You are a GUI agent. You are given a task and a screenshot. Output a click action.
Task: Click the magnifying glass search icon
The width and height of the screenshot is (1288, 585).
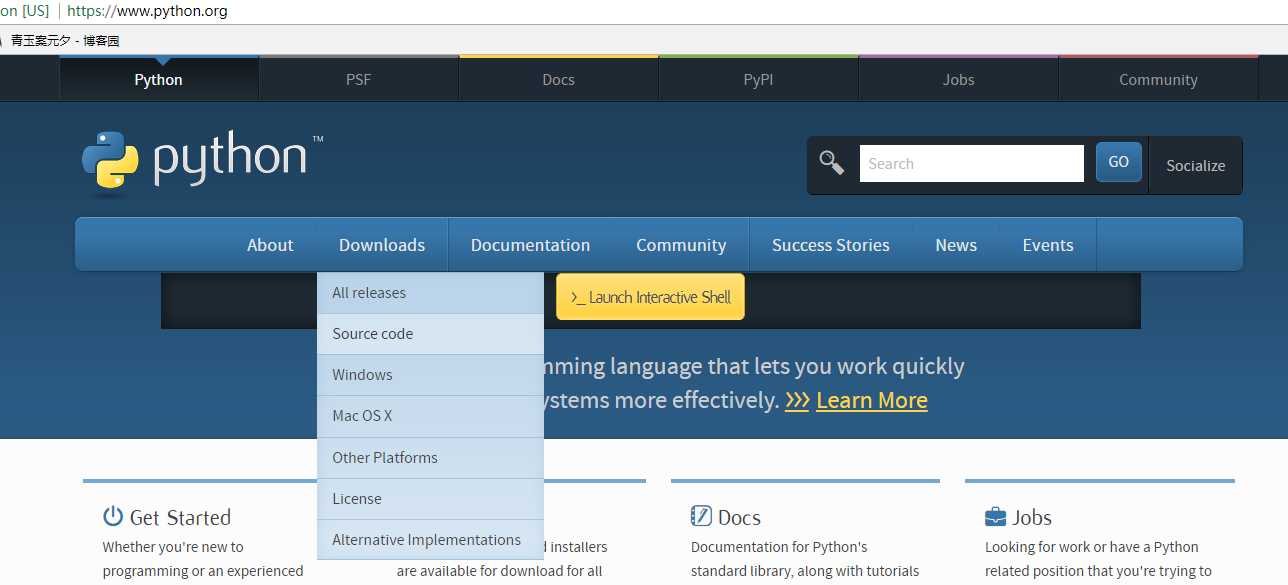832,162
